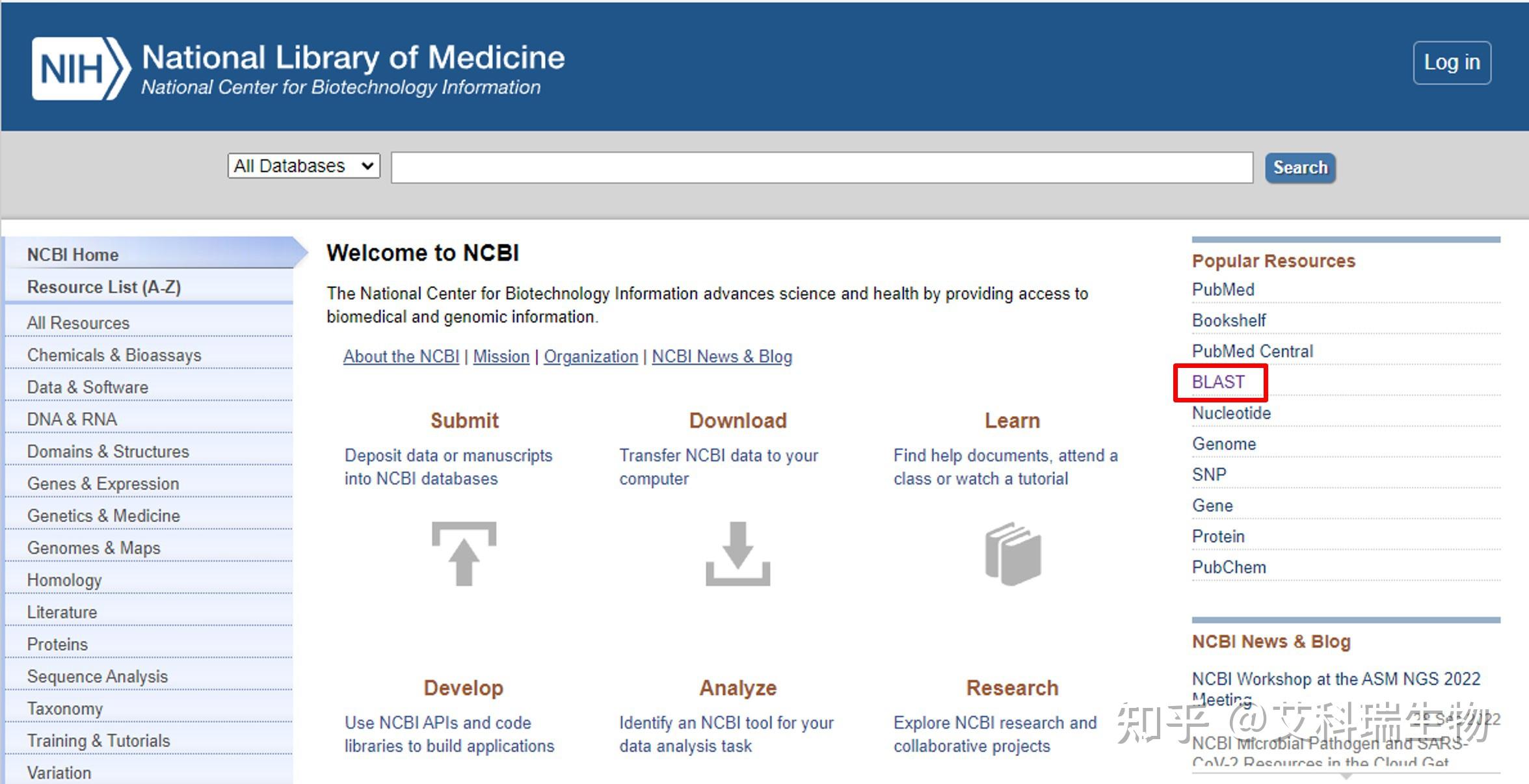
Task: Select NCBI Home in the sidebar
Action: click(x=73, y=255)
